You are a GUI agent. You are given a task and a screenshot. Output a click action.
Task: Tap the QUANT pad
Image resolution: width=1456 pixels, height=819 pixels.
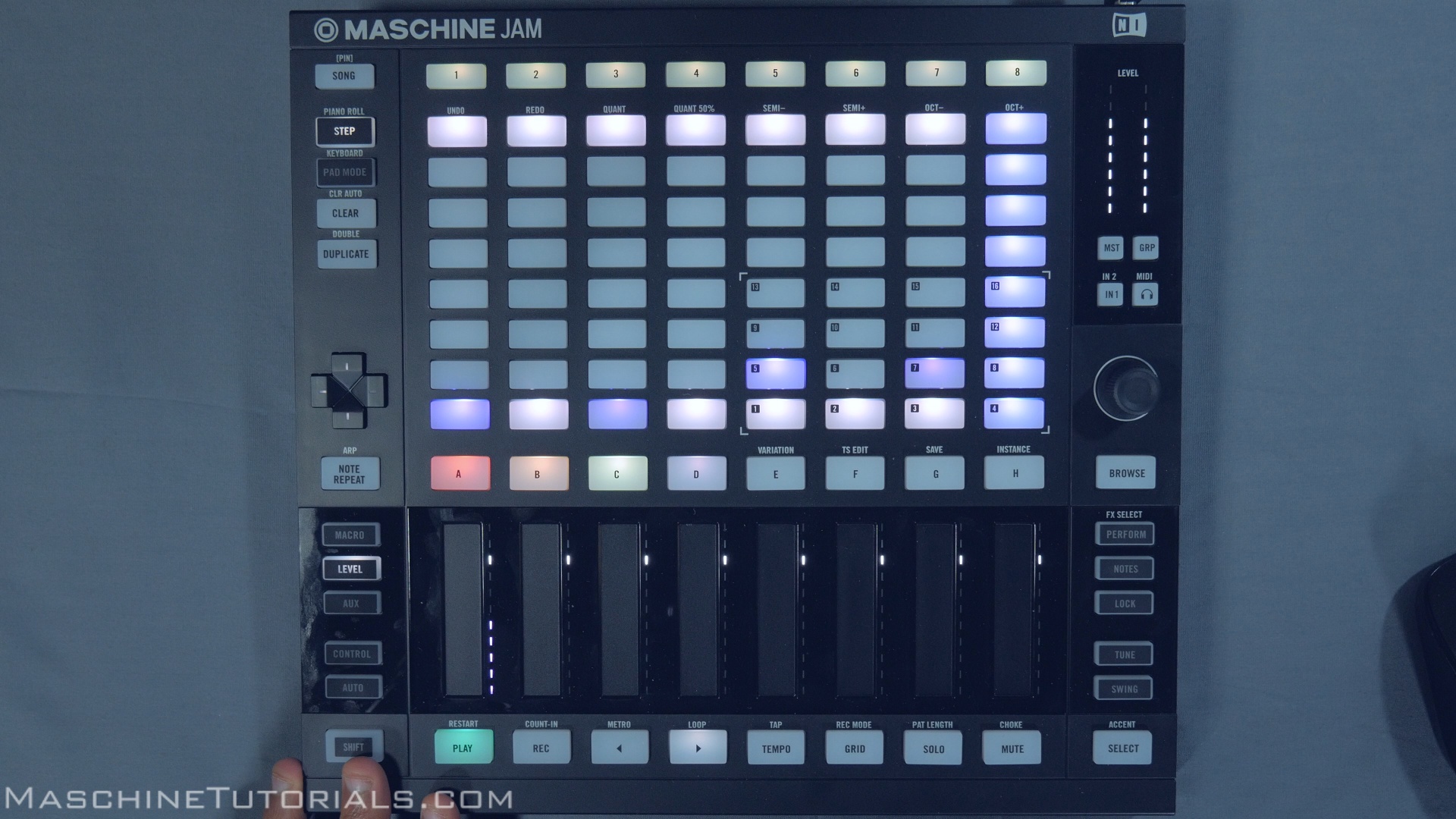point(616,130)
